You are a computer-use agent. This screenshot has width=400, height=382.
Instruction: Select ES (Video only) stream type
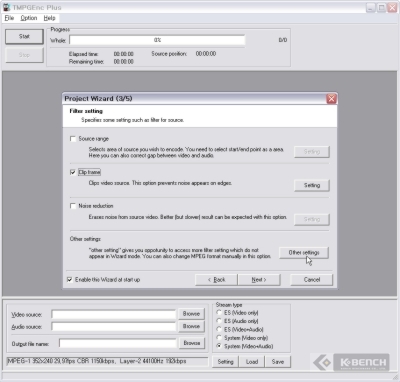pyautogui.click(x=219, y=313)
